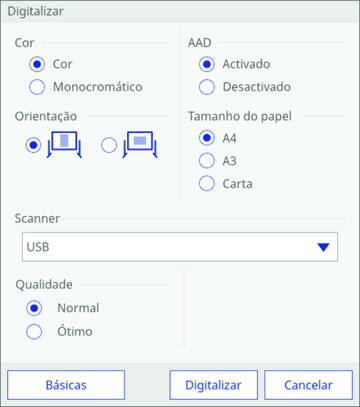Pick Carta paper size
This screenshot has height=407, width=360.
[207, 183]
